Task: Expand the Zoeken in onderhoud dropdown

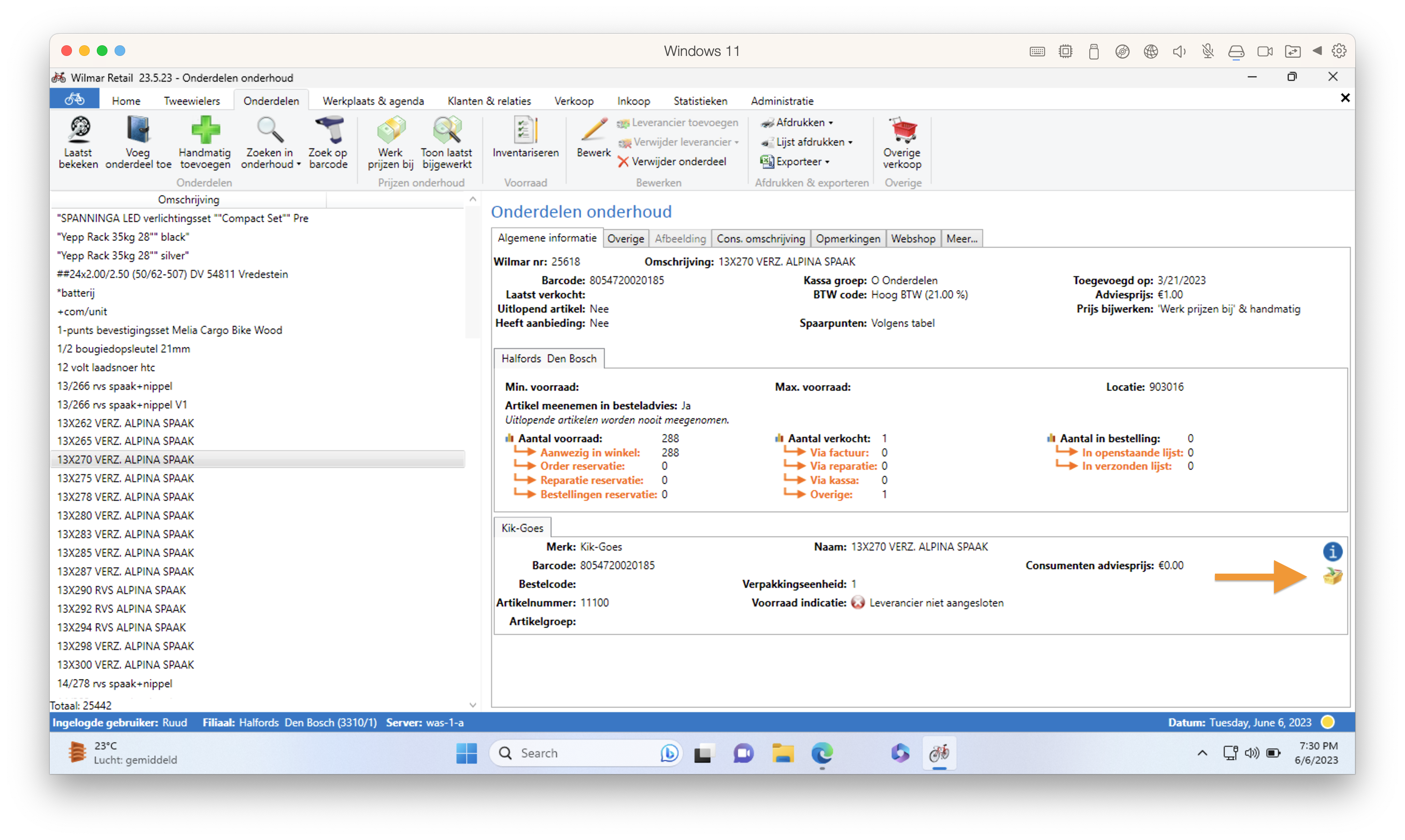Action: [298, 165]
